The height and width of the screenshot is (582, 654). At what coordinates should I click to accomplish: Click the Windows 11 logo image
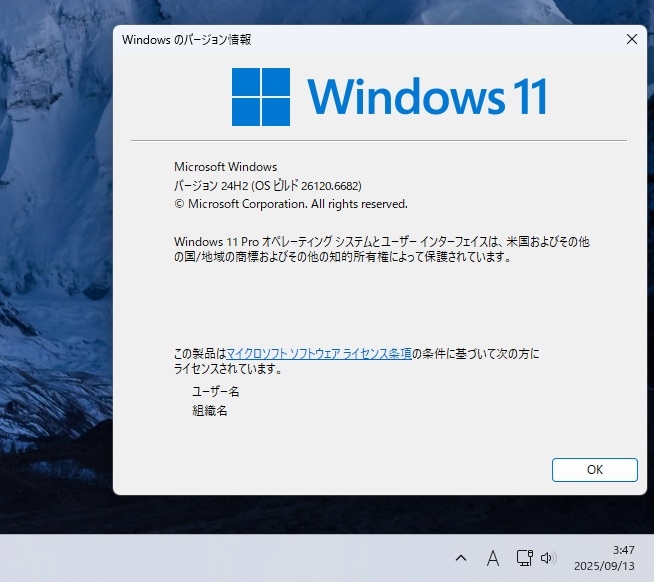click(389, 97)
